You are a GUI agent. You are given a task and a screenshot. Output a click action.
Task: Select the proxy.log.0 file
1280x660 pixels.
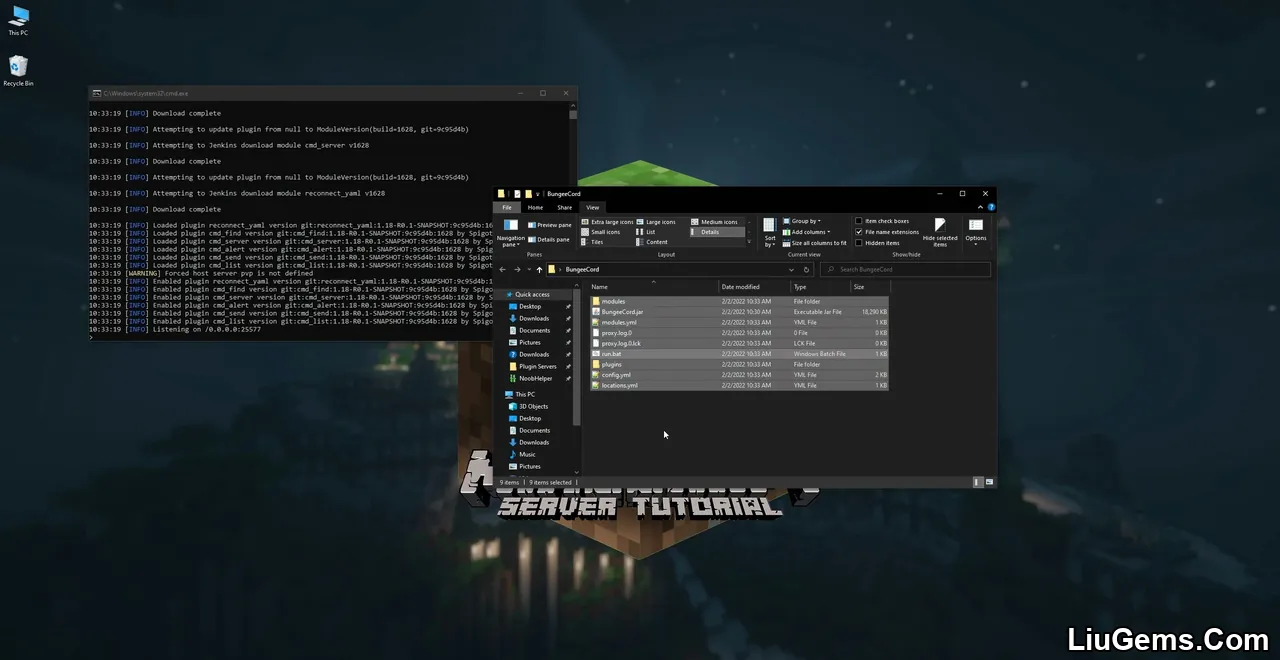coord(739,333)
